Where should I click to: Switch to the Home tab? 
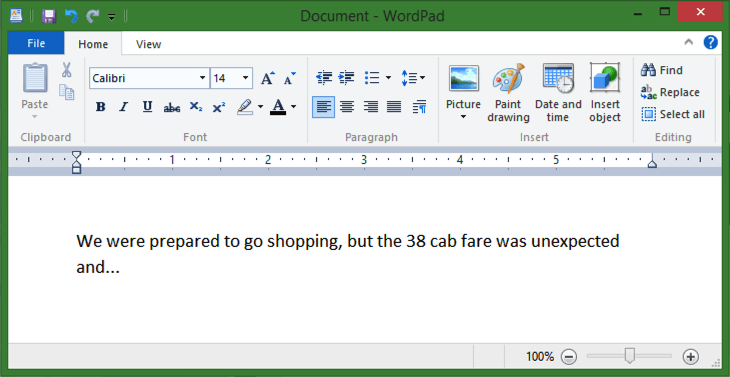pyautogui.click(x=93, y=44)
